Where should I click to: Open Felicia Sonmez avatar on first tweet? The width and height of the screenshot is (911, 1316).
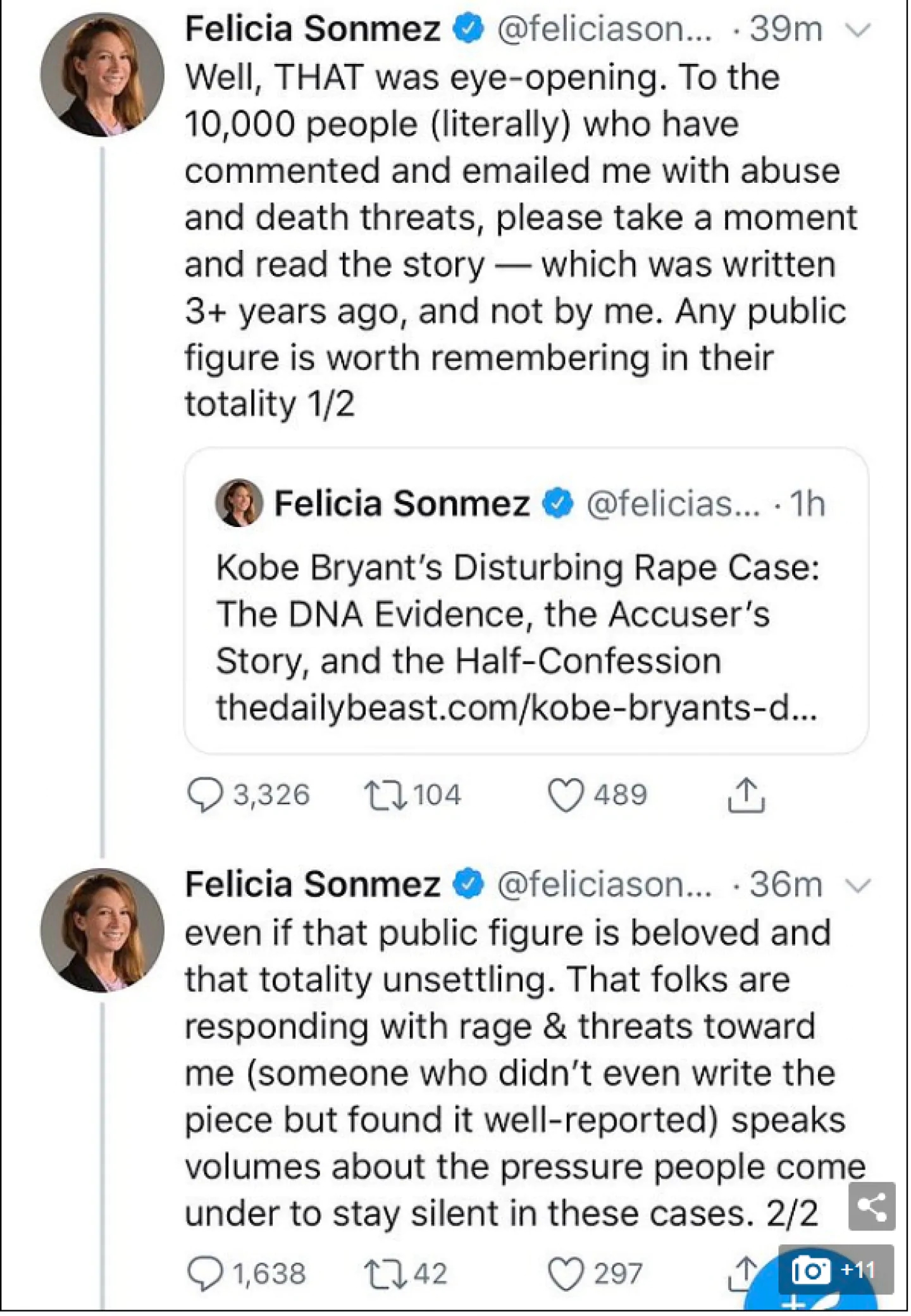[x=102, y=75]
